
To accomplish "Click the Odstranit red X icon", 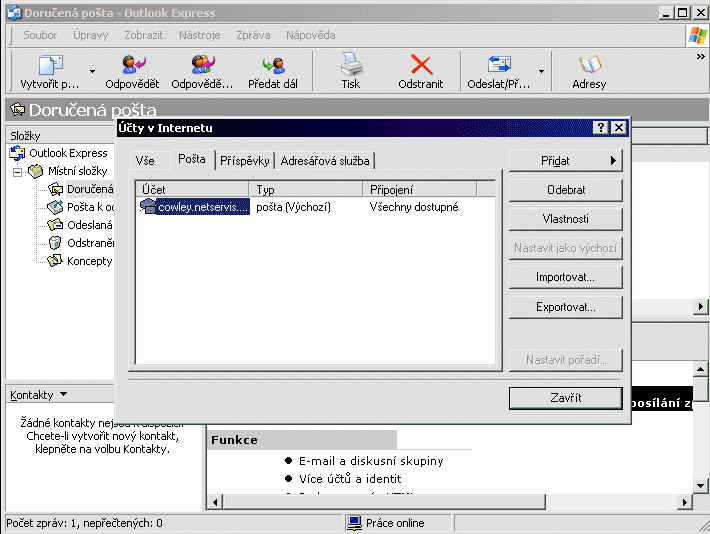I will 422,66.
